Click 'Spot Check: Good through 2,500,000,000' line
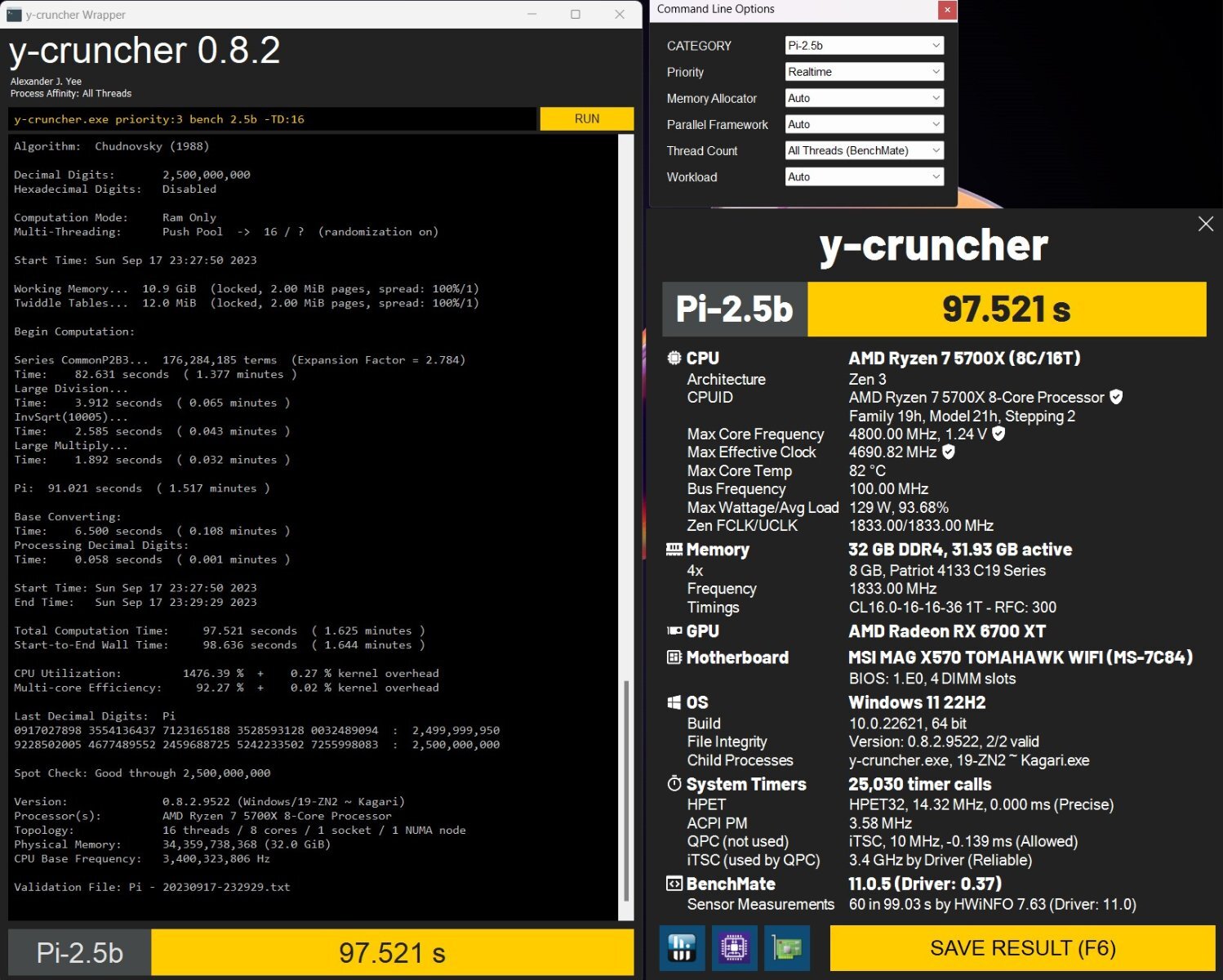This screenshot has height=980, width=1223. (x=142, y=773)
